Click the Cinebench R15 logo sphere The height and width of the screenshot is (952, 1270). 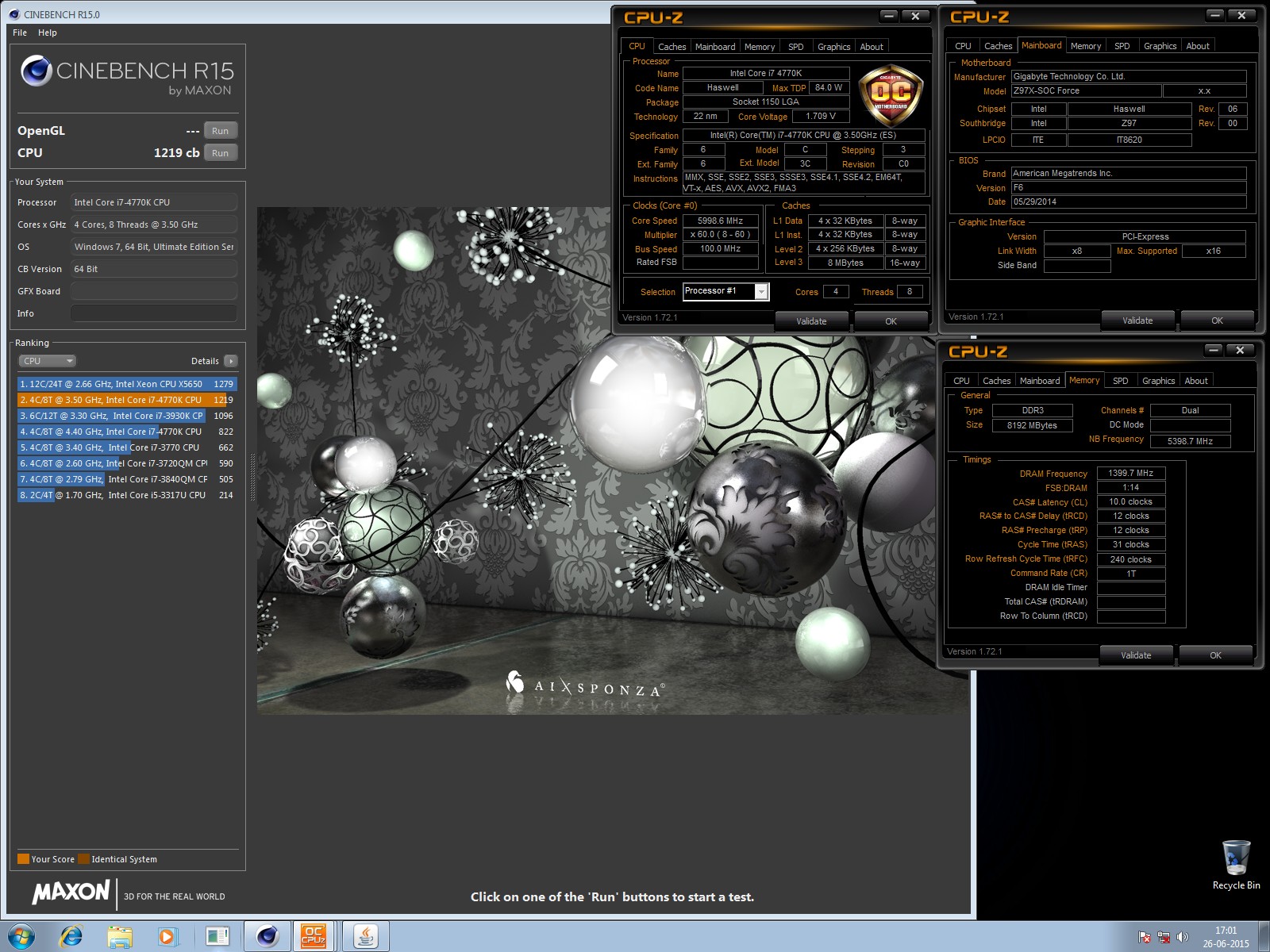37,71
